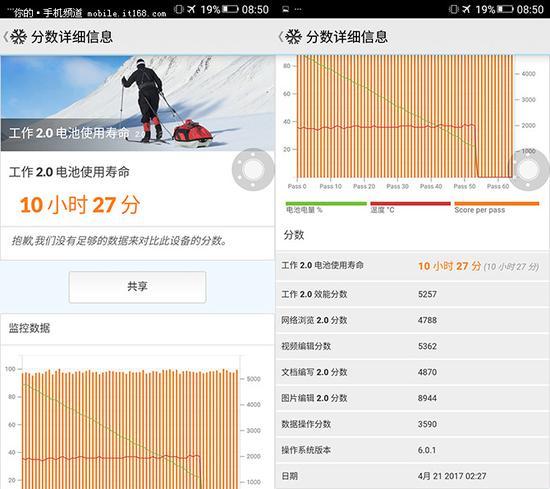Tap the Pass 30 axis label on chart
Screen dimensions: 550x489
click(397, 186)
